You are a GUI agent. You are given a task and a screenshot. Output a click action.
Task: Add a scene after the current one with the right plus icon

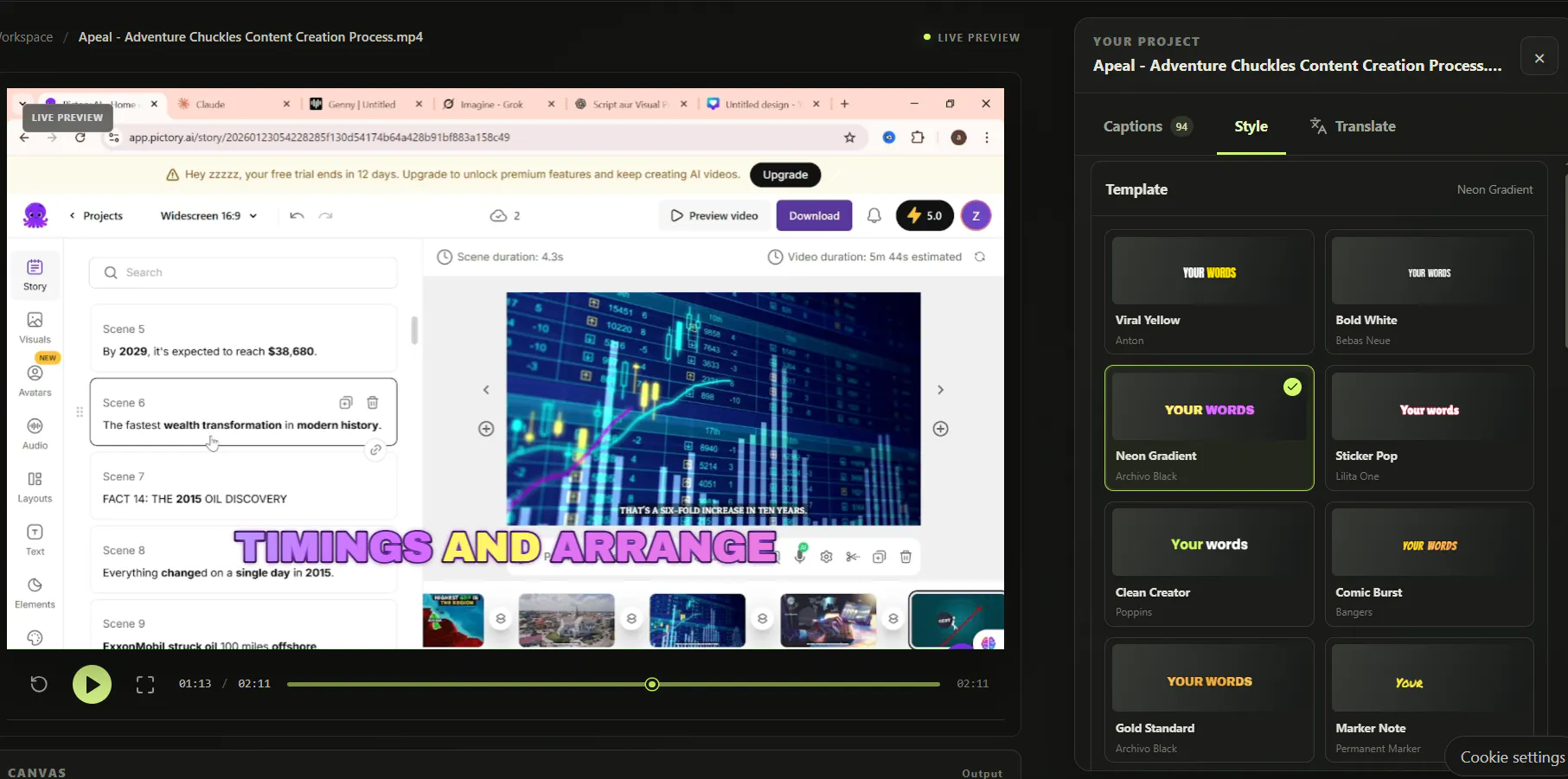click(941, 429)
